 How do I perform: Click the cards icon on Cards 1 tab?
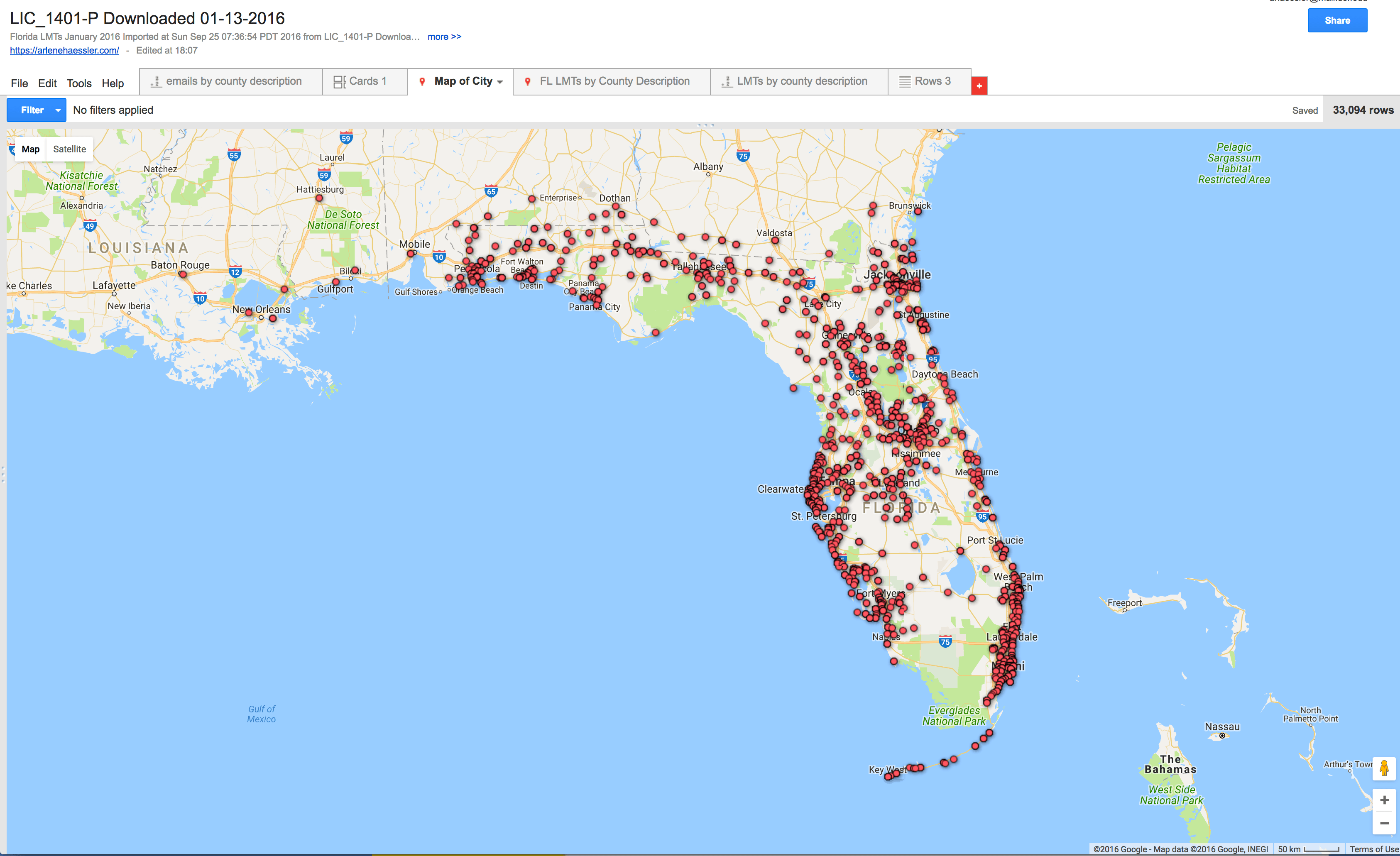339,81
